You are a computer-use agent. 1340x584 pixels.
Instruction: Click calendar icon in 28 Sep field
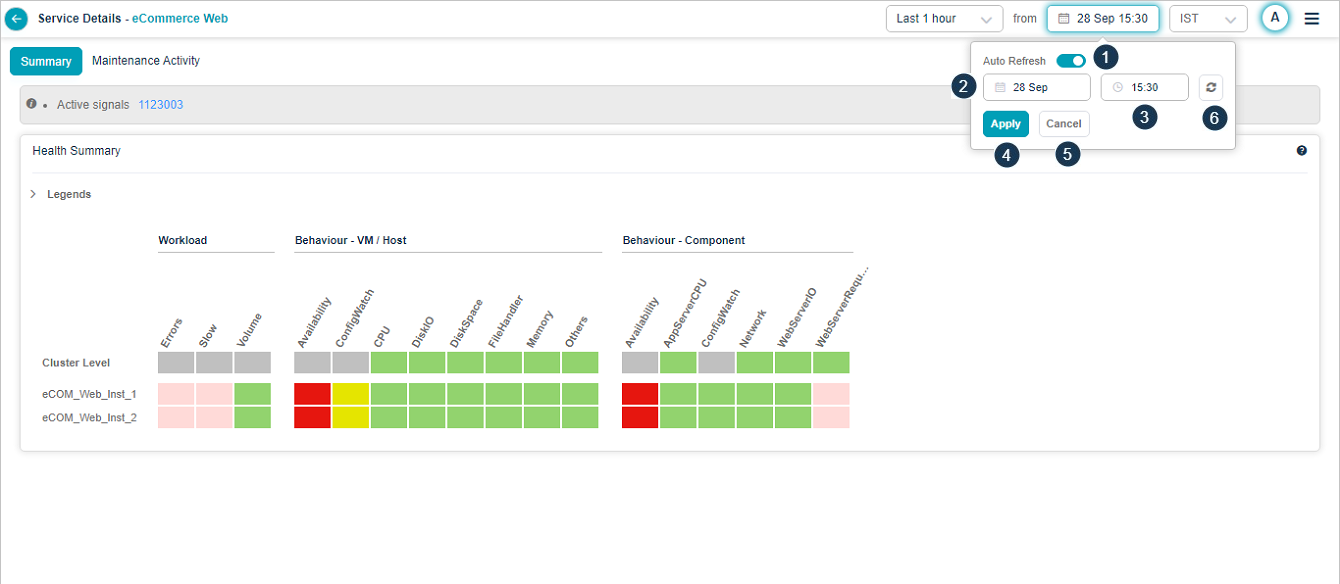point(1000,88)
